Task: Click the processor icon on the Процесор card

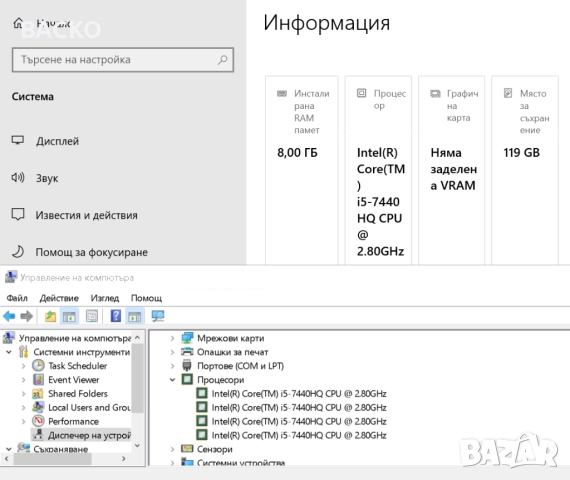Action: tap(361, 93)
